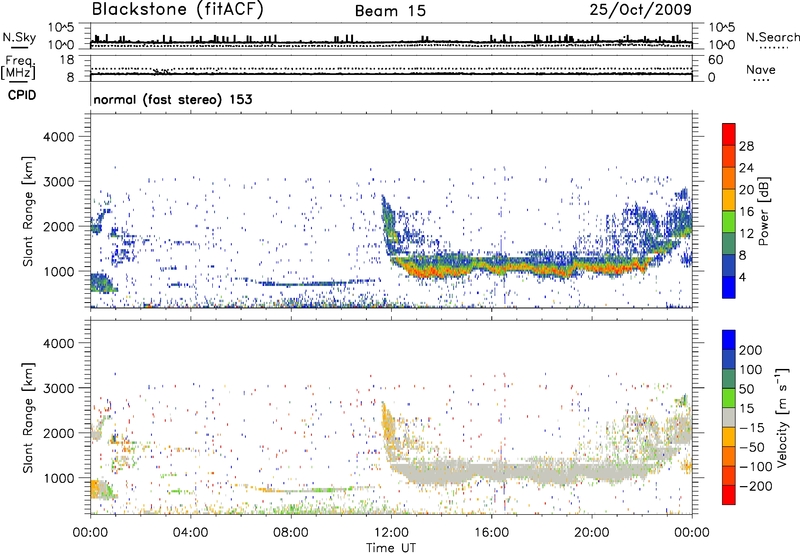The width and height of the screenshot is (800, 554).
Task: Click the 'Nave' legend label
Action: (x=761, y=70)
